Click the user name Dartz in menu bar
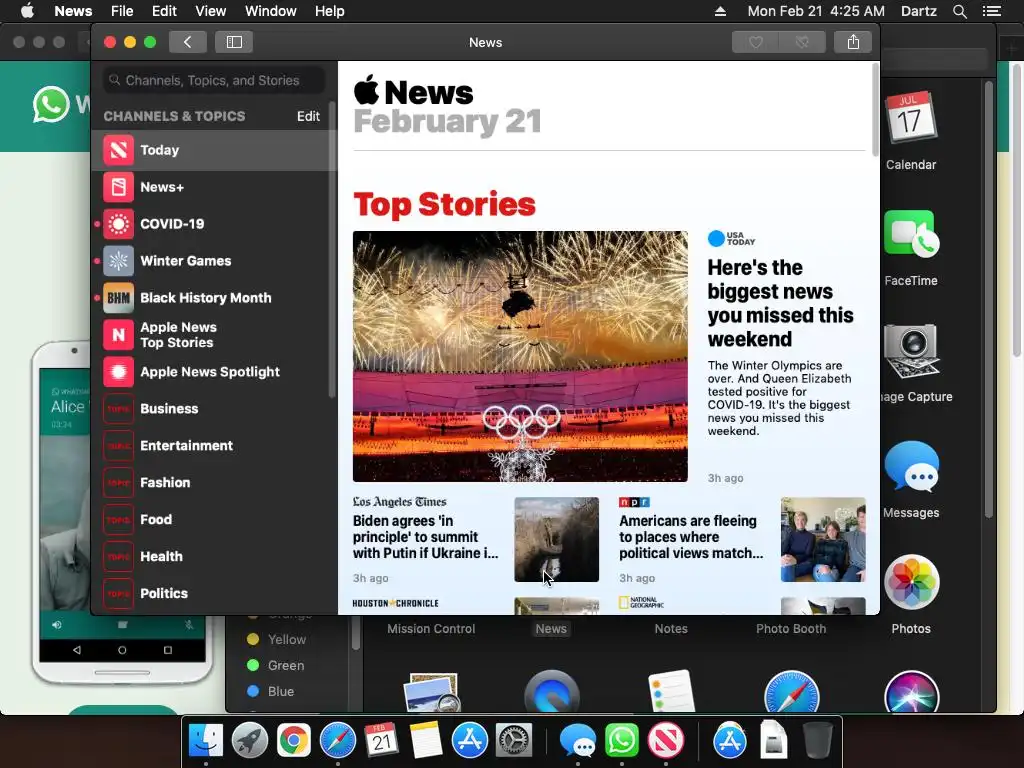The height and width of the screenshot is (768, 1024). (918, 11)
